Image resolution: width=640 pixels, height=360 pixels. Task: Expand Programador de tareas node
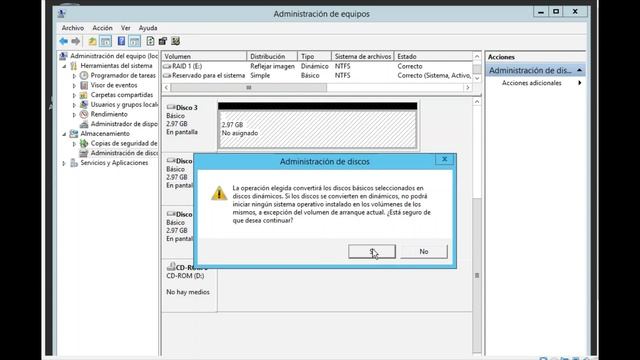click(74, 76)
